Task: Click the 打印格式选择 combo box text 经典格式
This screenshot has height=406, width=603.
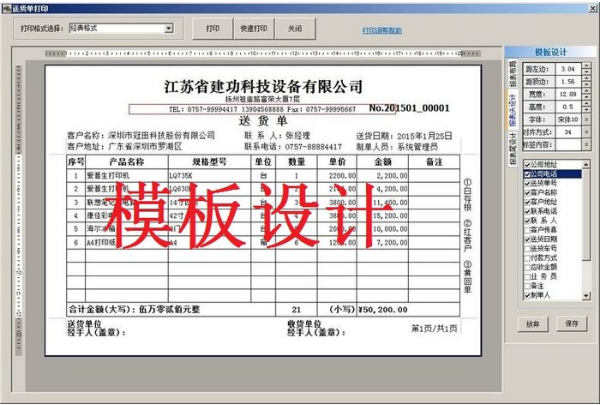Action: click(x=117, y=28)
